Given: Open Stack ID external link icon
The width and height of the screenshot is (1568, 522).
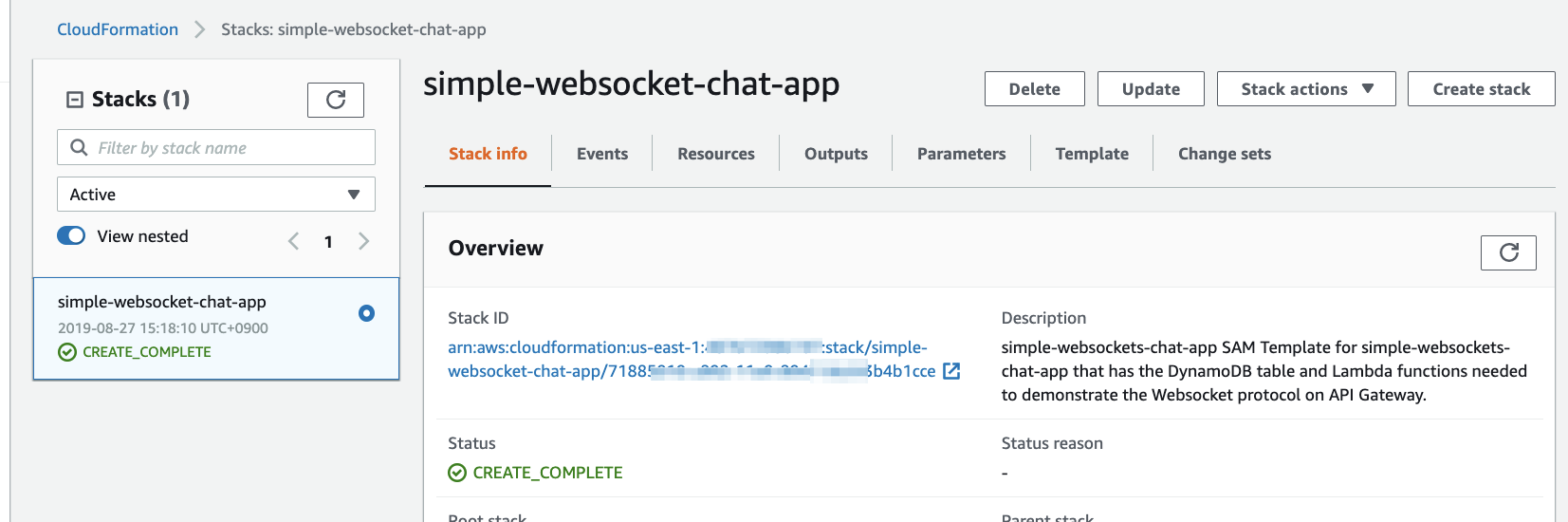Looking at the screenshot, I should [951, 371].
